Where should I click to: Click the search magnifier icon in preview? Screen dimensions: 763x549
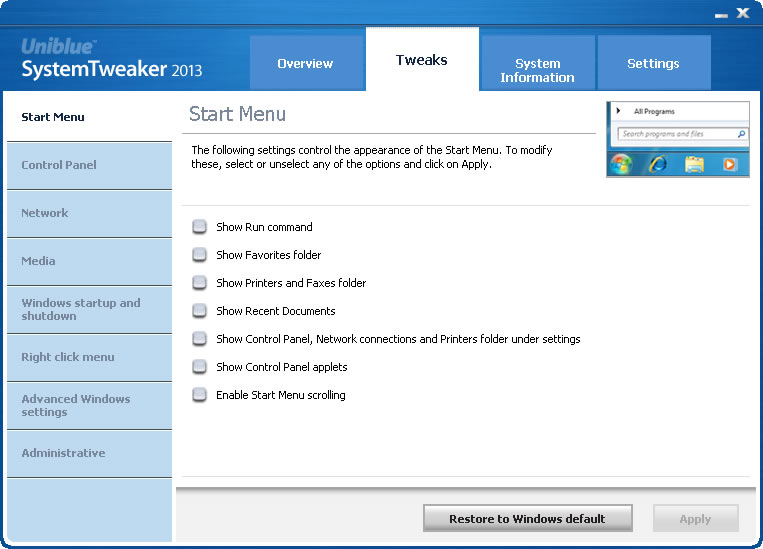(741, 133)
